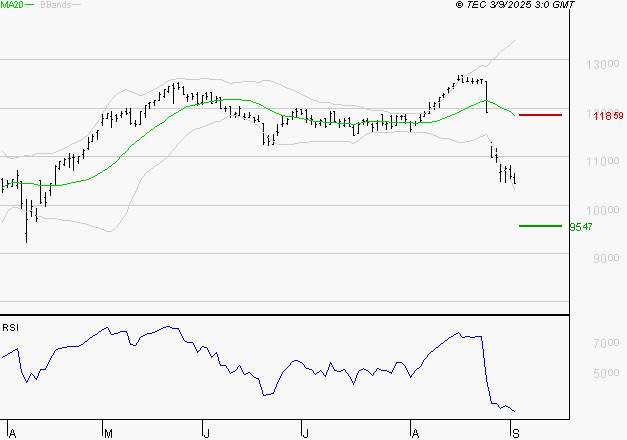The image size is (627, 440).
Task: Select the S month marker on time axis
Action: point(515,432)
